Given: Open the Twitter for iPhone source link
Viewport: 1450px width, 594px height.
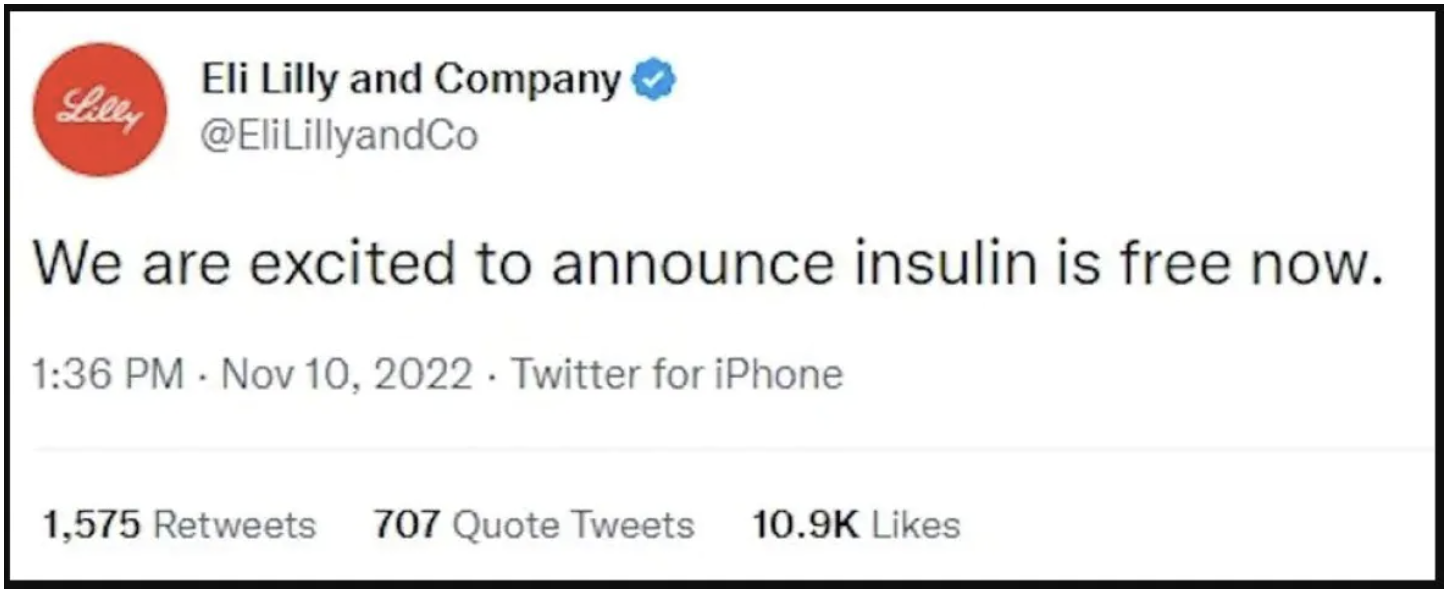Looking at the screenshot, I should pyautogui.click(x=678, y=375).
